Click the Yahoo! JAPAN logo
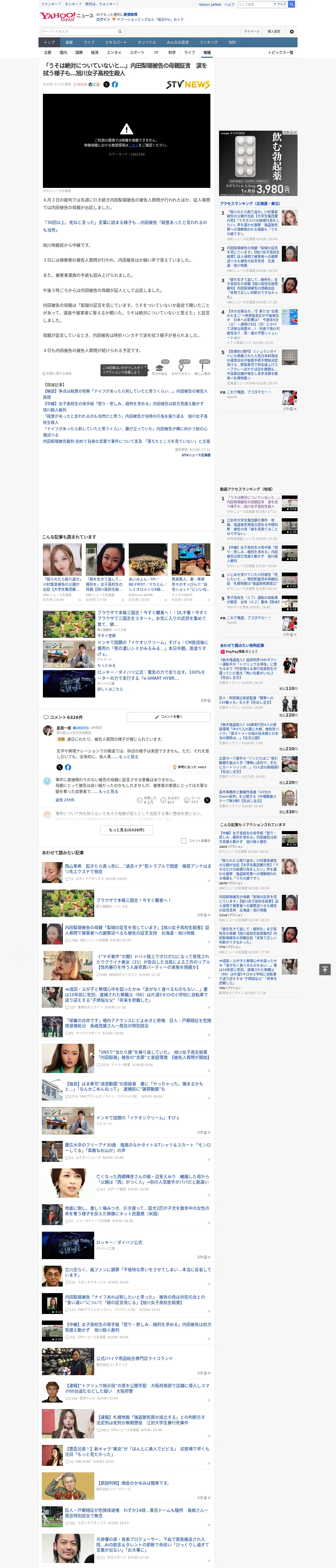This screenshot has height=1568, width=336. 58,16
